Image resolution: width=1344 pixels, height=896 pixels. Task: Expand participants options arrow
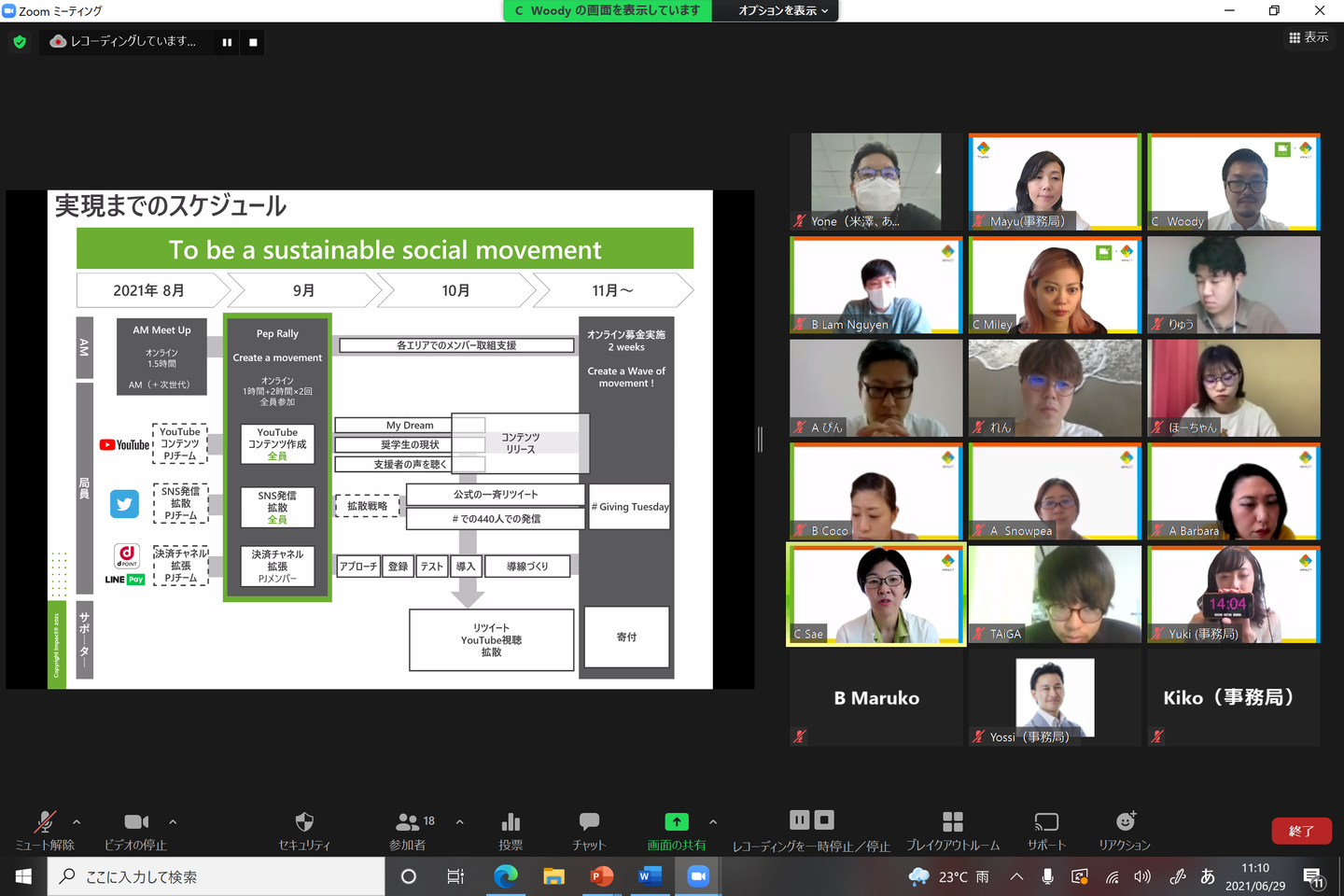(459, 822)
